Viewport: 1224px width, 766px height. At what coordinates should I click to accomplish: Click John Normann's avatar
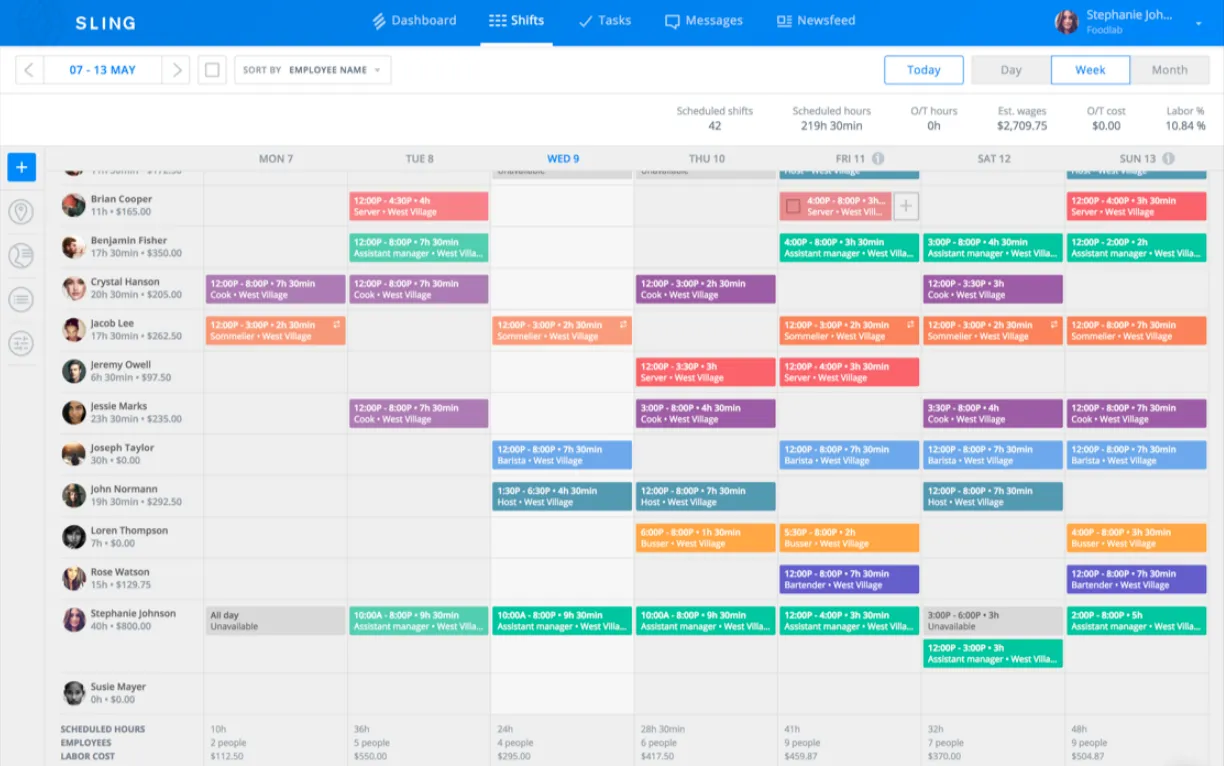(x=73, y=495)
